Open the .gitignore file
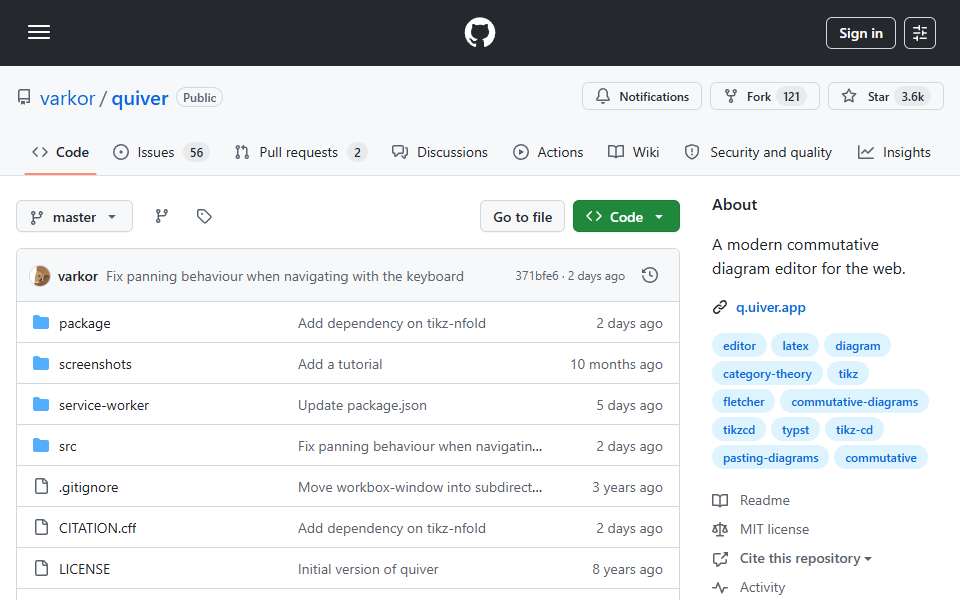The width and height of the screenshot is (960, 600). point(88,487)
